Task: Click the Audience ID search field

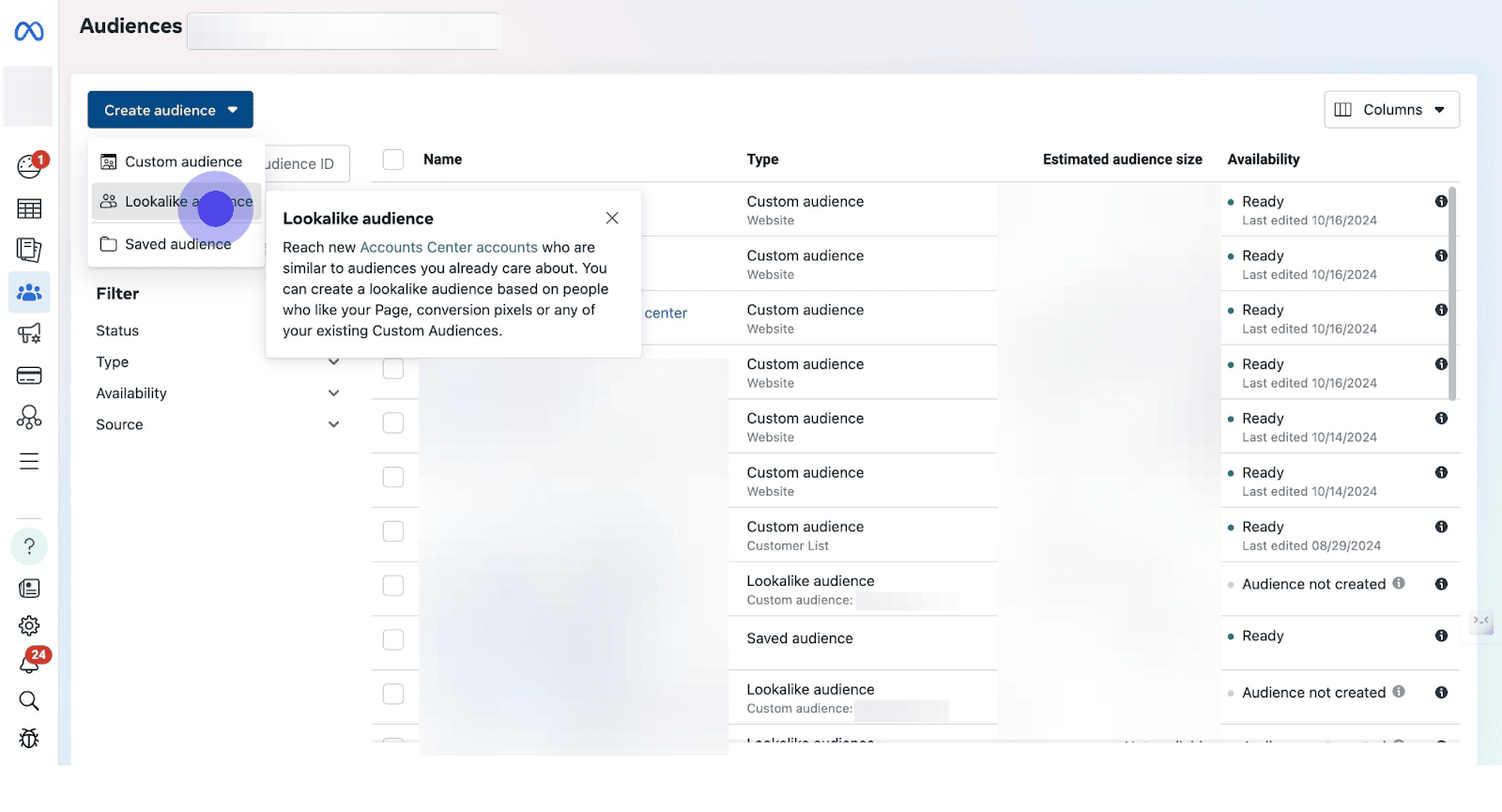Action: point(307,163)
